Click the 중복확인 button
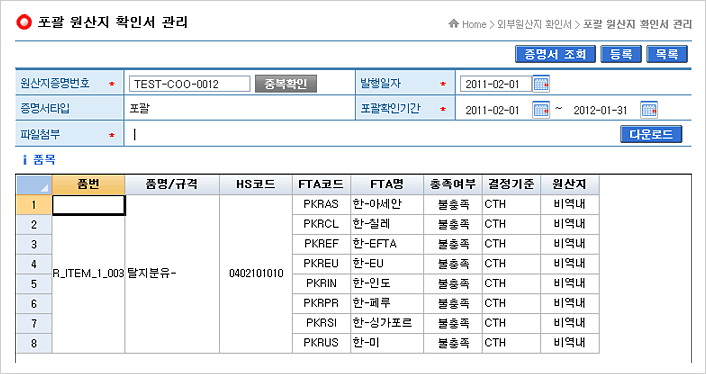706x374 pixels. (x=286, y=84)
